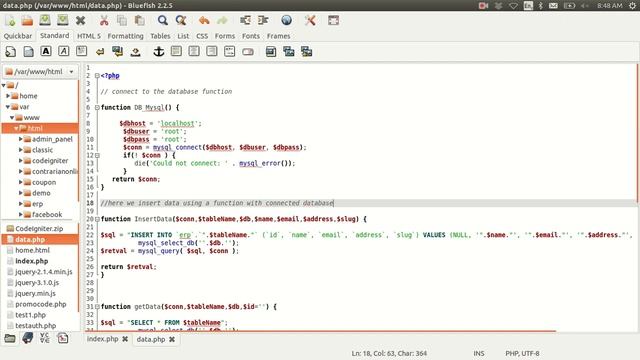Save the current file

coord(45,20)
